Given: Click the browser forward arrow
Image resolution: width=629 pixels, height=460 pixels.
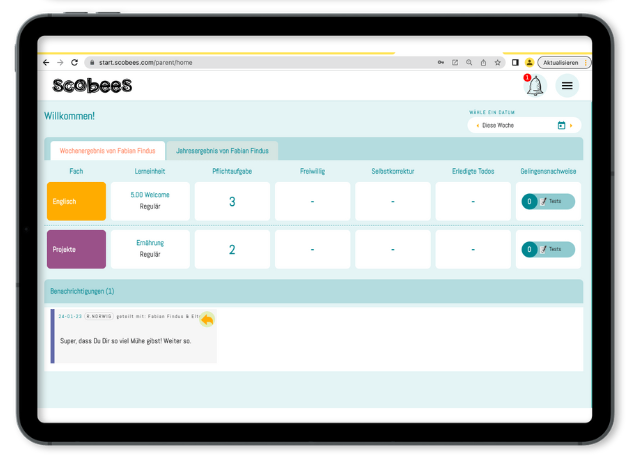Looking at the screenshot, I should click(60, 63).
